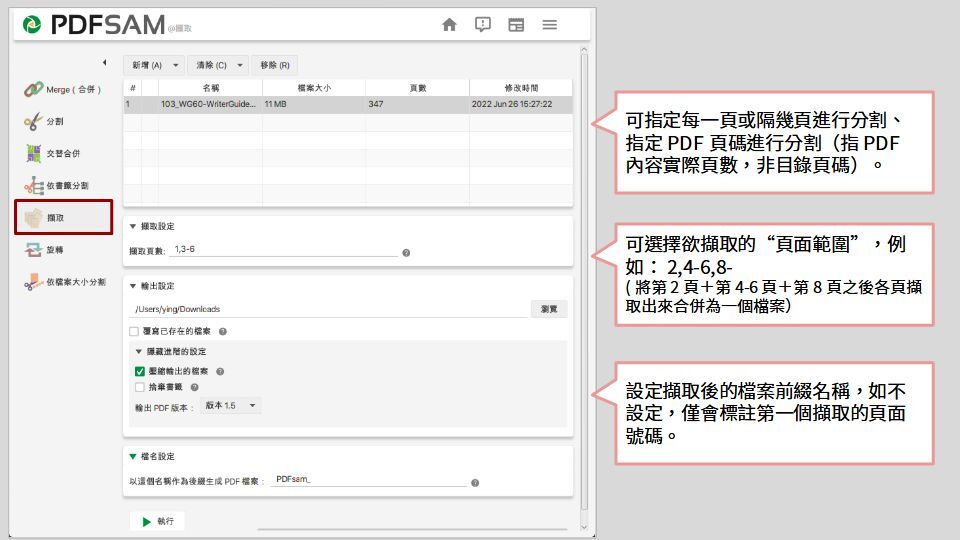Click the 擷取頁數 input field
This screenshot has height=540, width=960.
click(283, 250)
